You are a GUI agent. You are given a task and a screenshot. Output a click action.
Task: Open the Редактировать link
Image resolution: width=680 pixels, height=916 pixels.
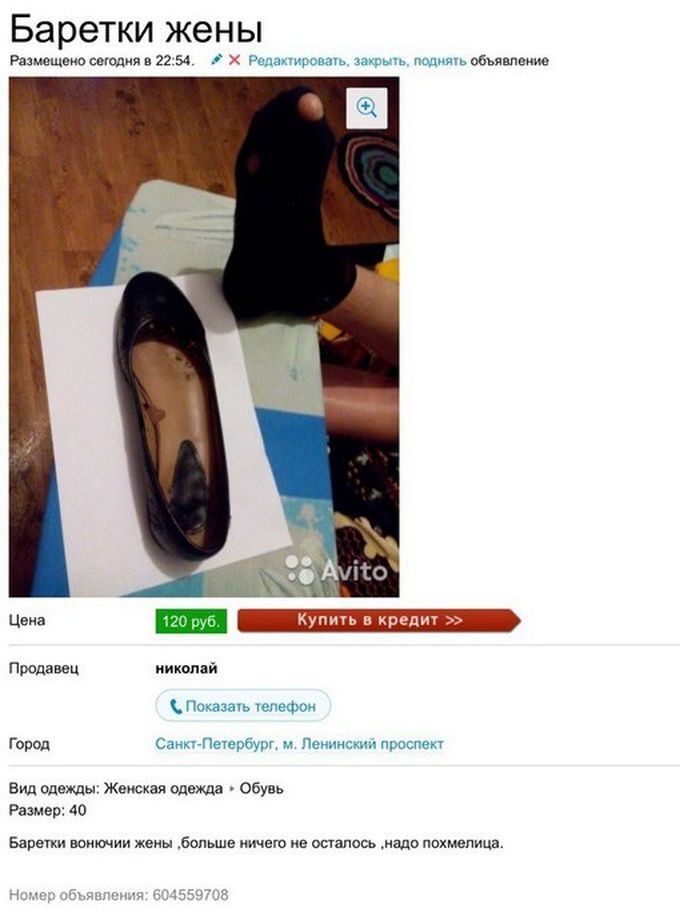click(x=299, y=61)
